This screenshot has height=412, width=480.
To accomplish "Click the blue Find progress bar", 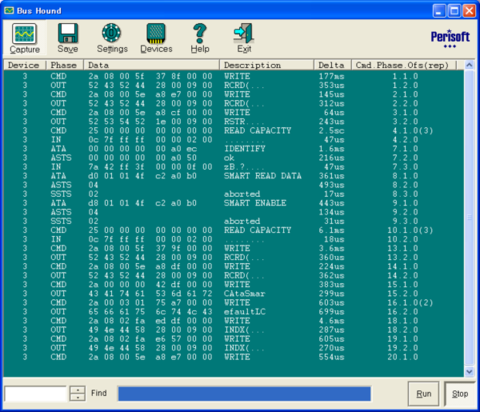I will coord(244,394).
